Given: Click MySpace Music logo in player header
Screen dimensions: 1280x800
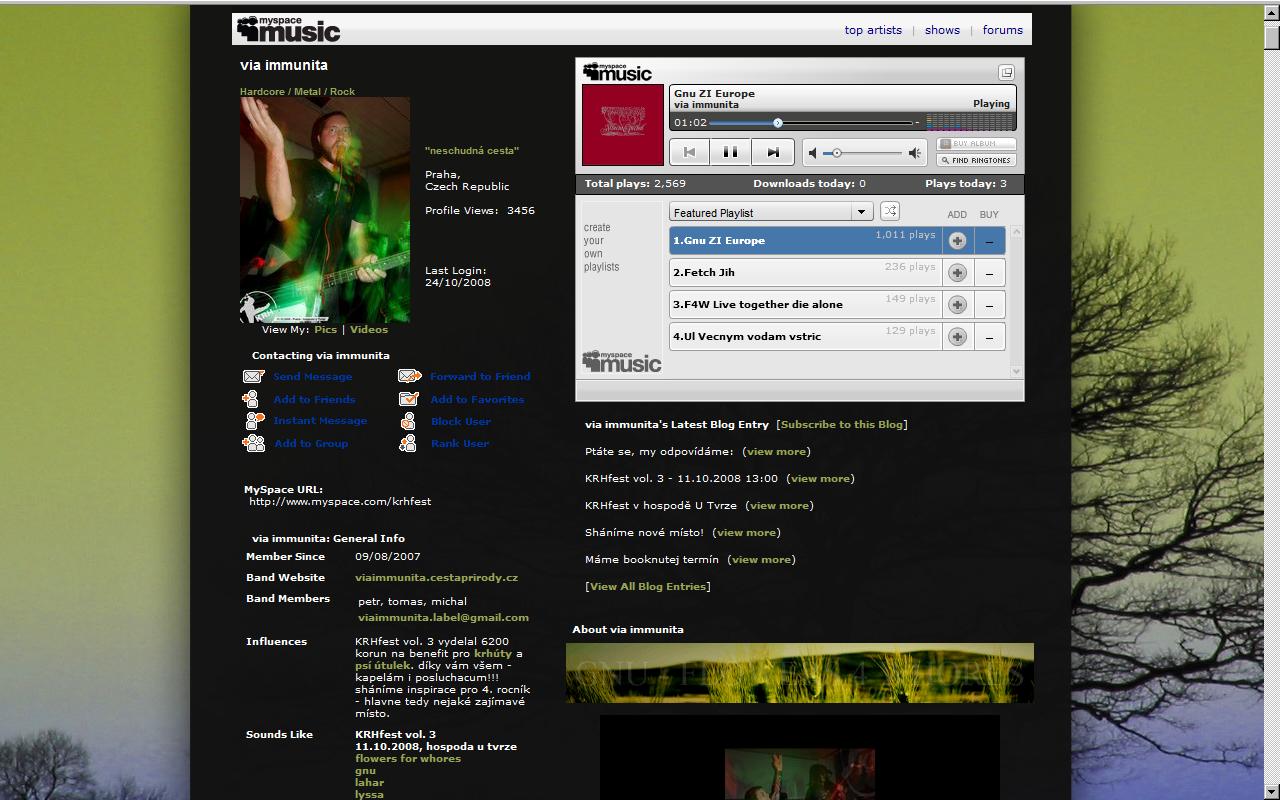Looking at the screenshot, I should 617,72.
